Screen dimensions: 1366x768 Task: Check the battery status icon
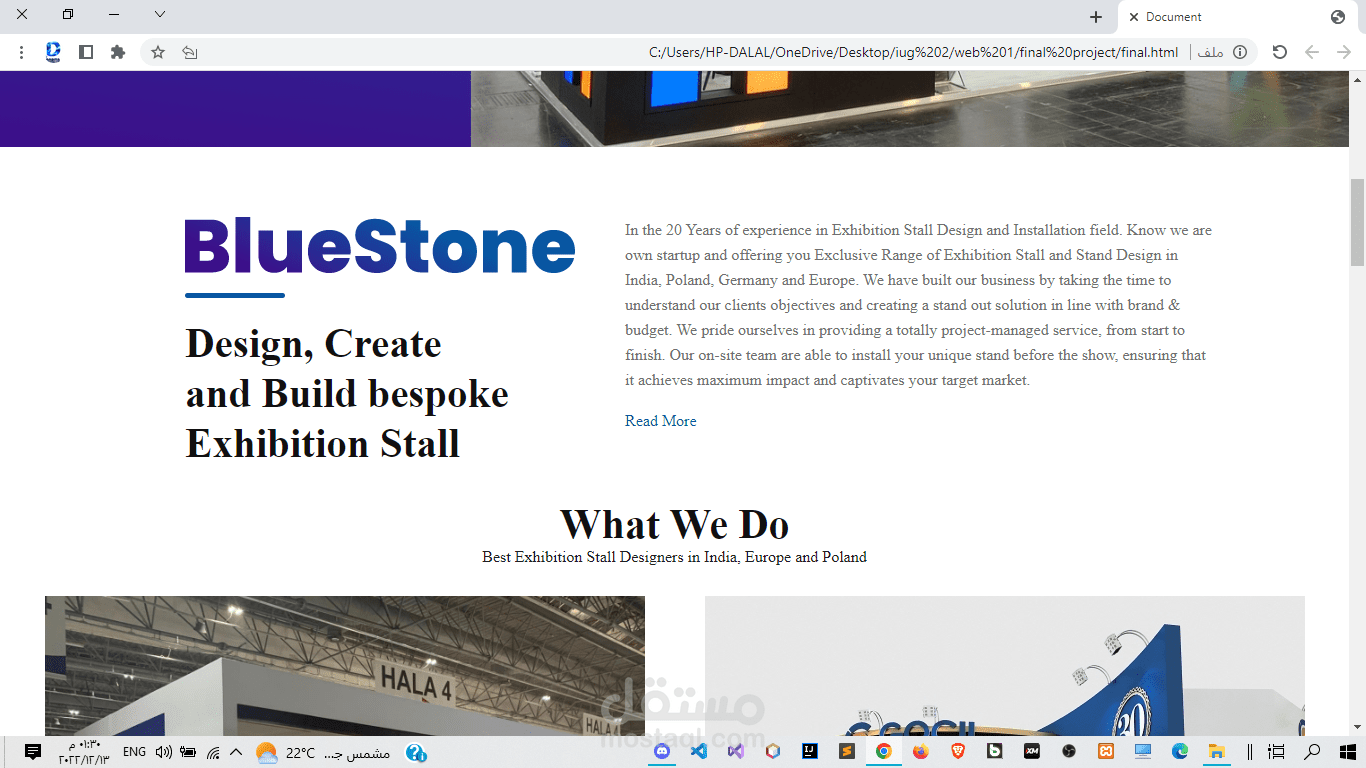point(188,752)
